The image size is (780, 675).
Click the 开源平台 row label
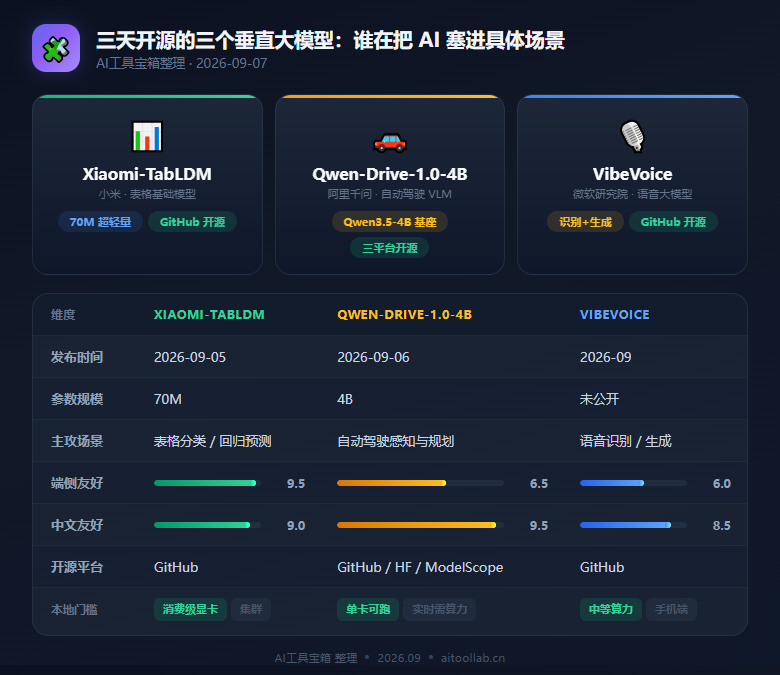77,567
